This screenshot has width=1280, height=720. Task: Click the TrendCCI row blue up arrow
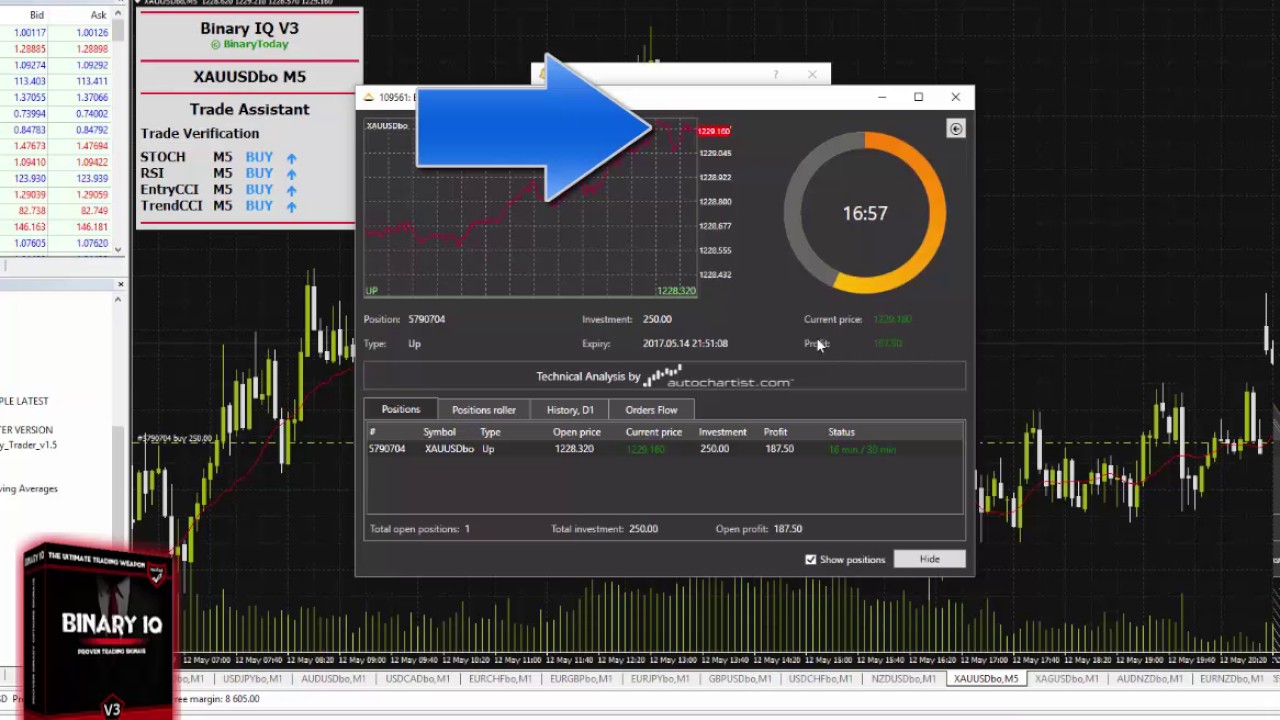pyautogui.click(x=291, y=206)
